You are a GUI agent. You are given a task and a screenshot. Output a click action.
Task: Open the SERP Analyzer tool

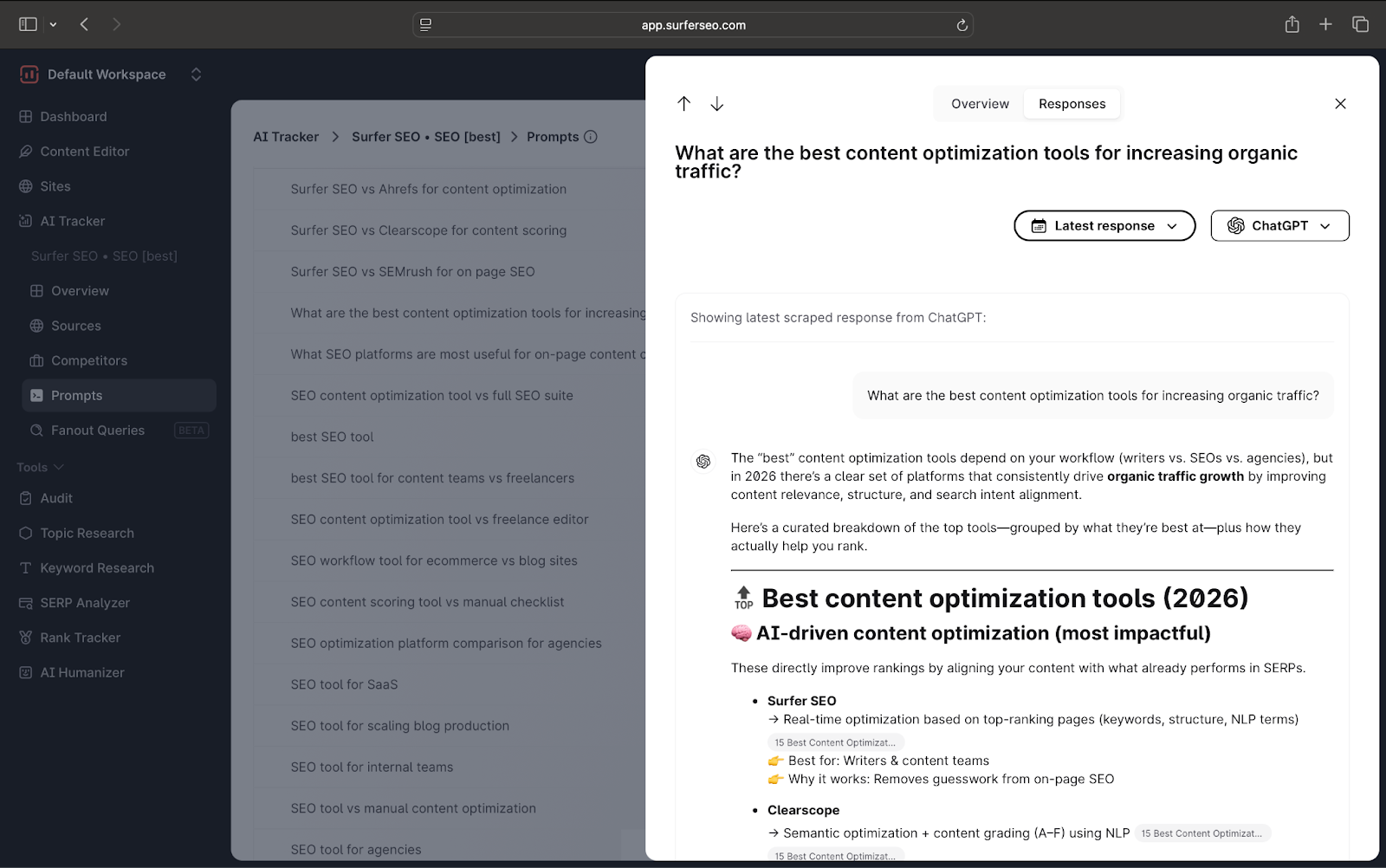84,603
